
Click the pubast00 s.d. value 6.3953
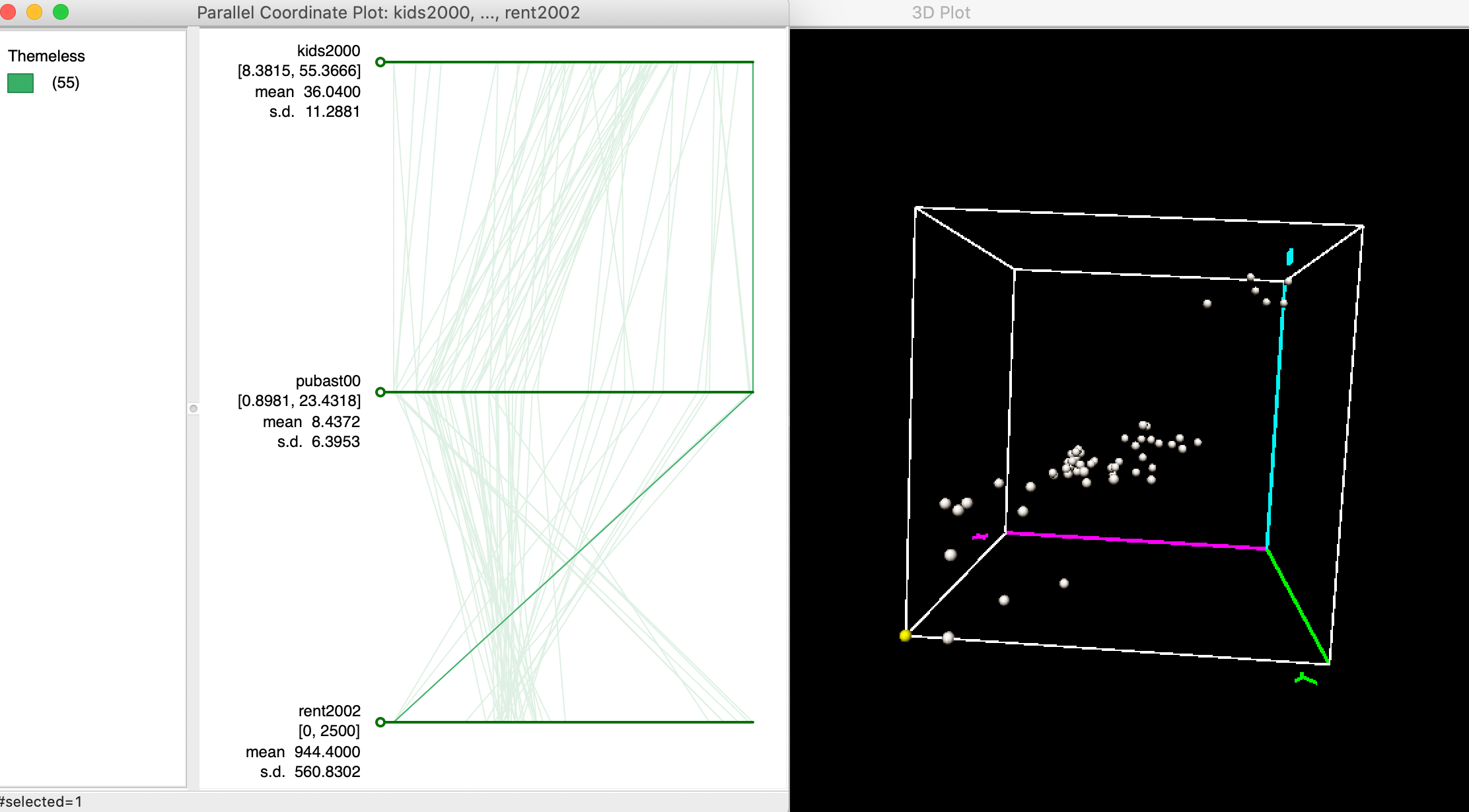(336, 442)
